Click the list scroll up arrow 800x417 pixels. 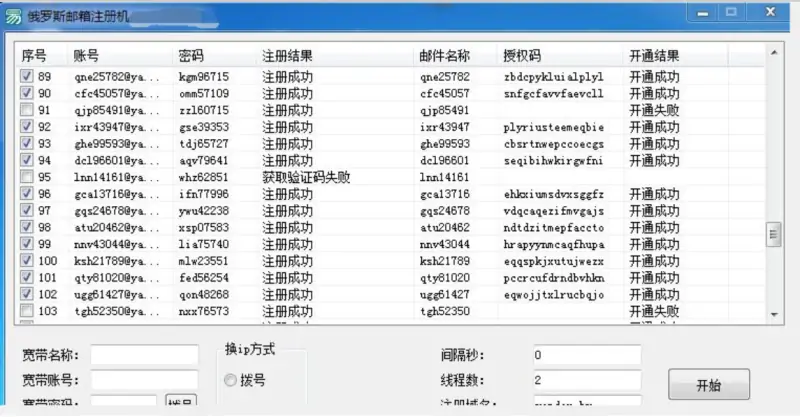773,53
